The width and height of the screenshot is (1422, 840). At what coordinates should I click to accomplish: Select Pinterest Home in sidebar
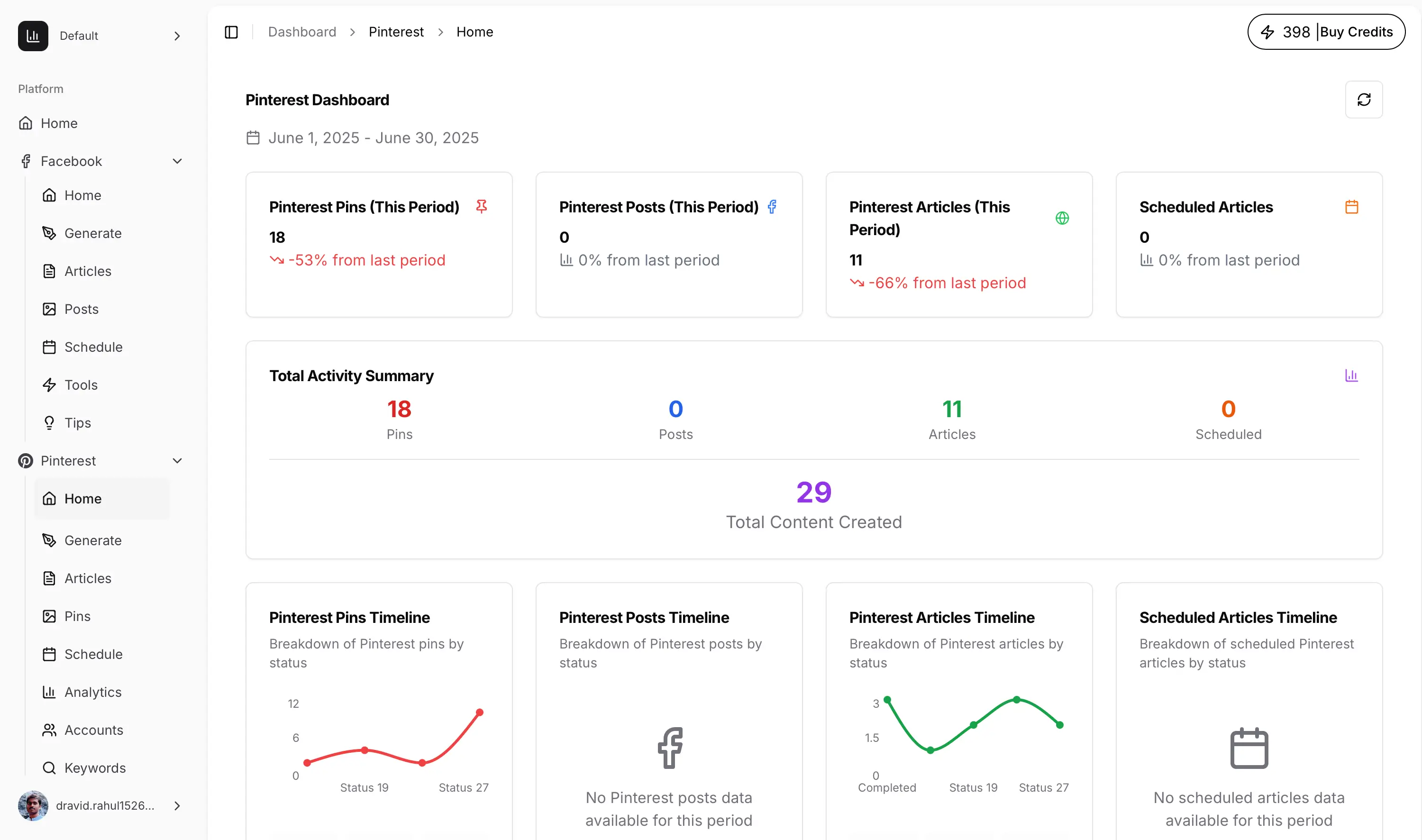[x=102, y=499]
